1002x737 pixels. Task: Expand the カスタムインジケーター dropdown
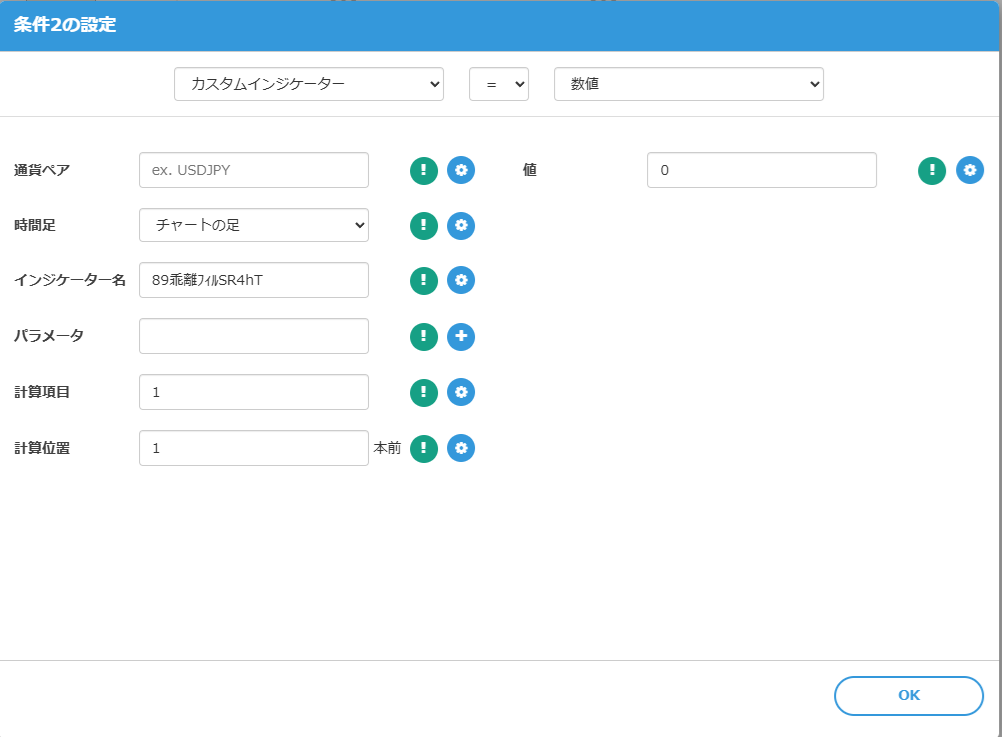pyautogui.click(x=309, y=85)
